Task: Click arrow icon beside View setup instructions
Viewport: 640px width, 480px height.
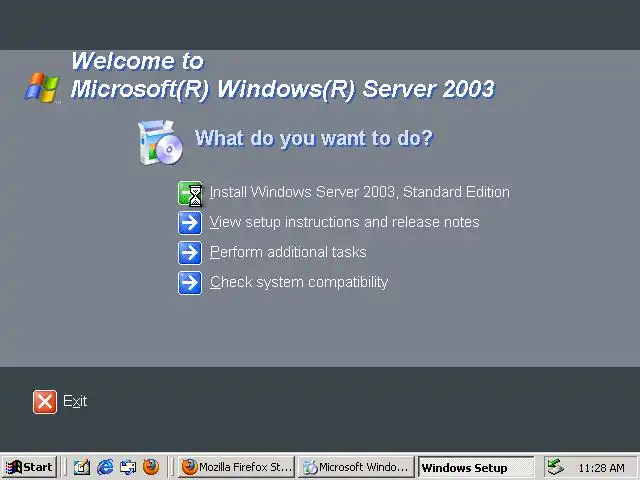Action: [190, 223]
